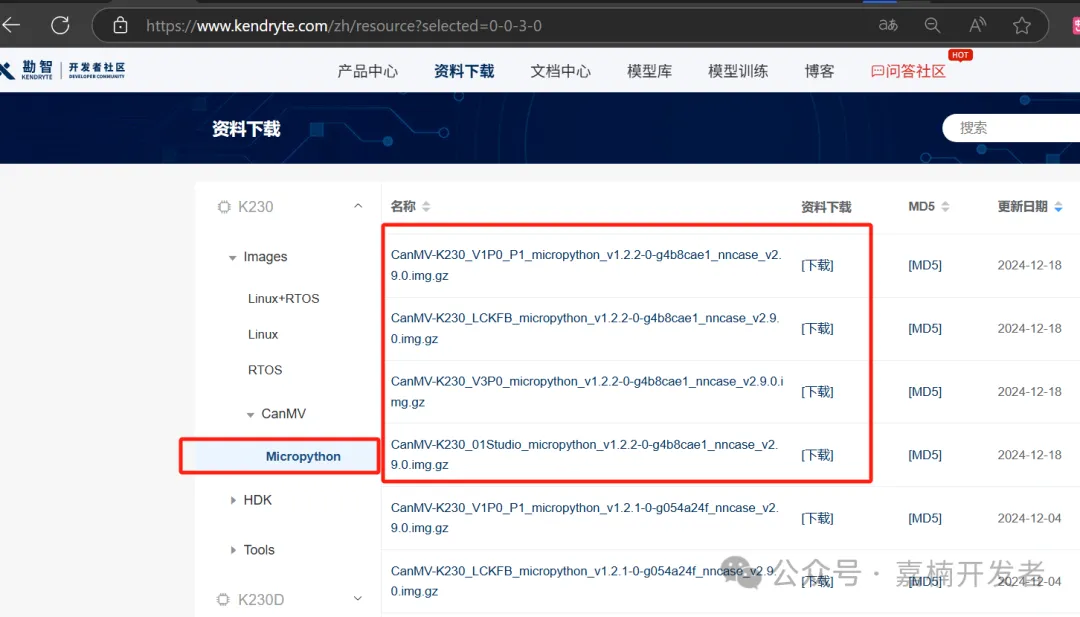Expand the K230D section
1080x617 pixels.
(358, 599)
